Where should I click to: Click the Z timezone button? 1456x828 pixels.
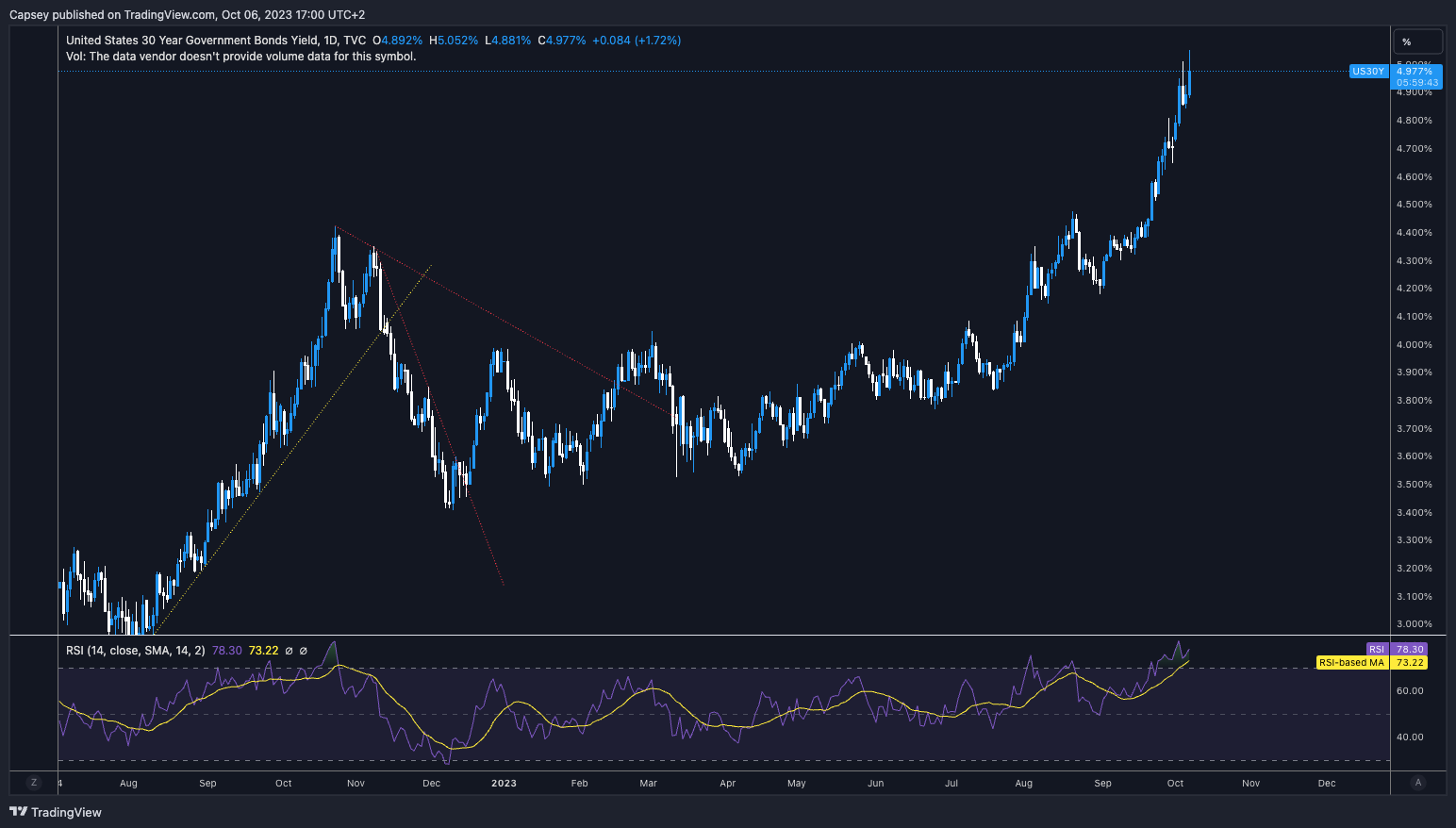pyautogui.click(x=34, y=782)
